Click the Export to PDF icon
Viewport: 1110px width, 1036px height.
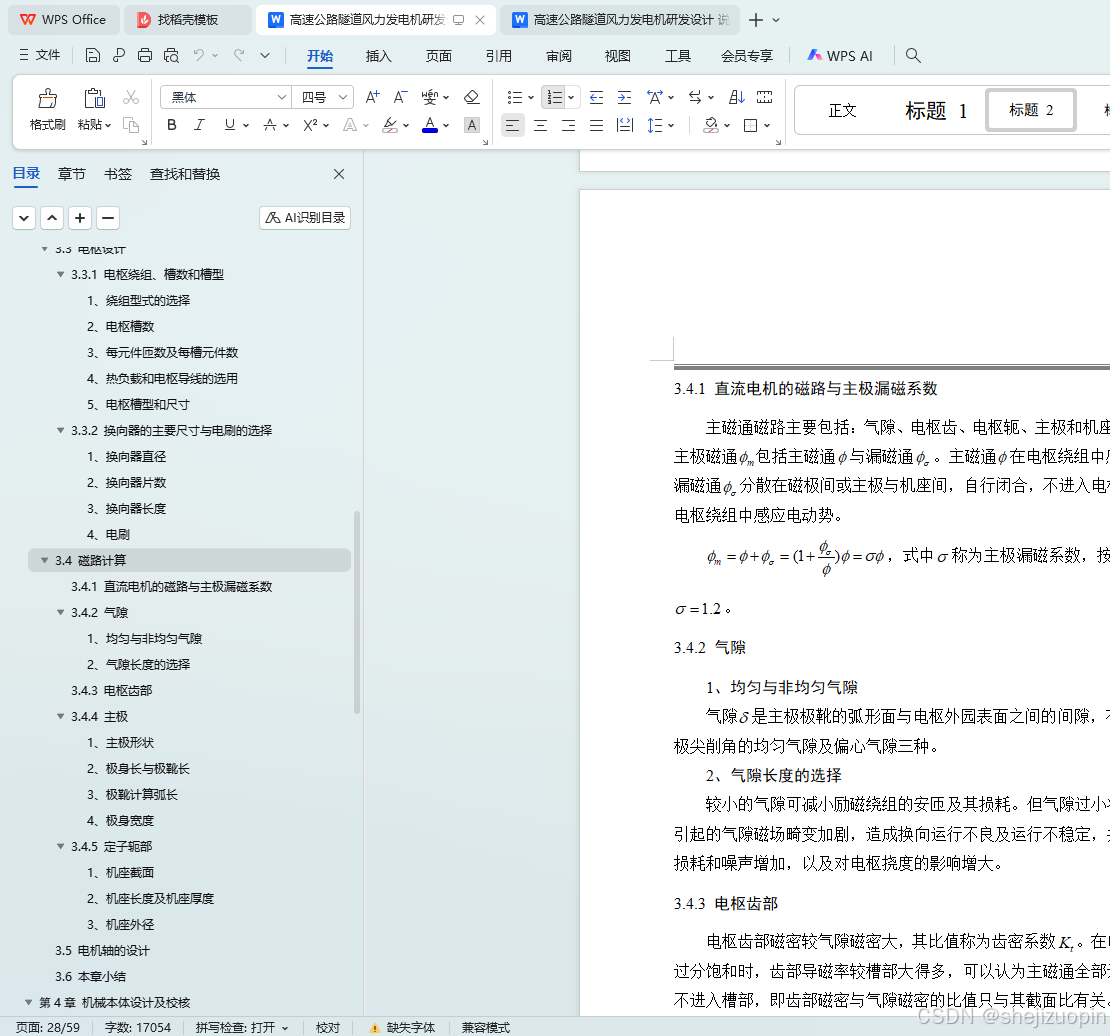(119, 55)
